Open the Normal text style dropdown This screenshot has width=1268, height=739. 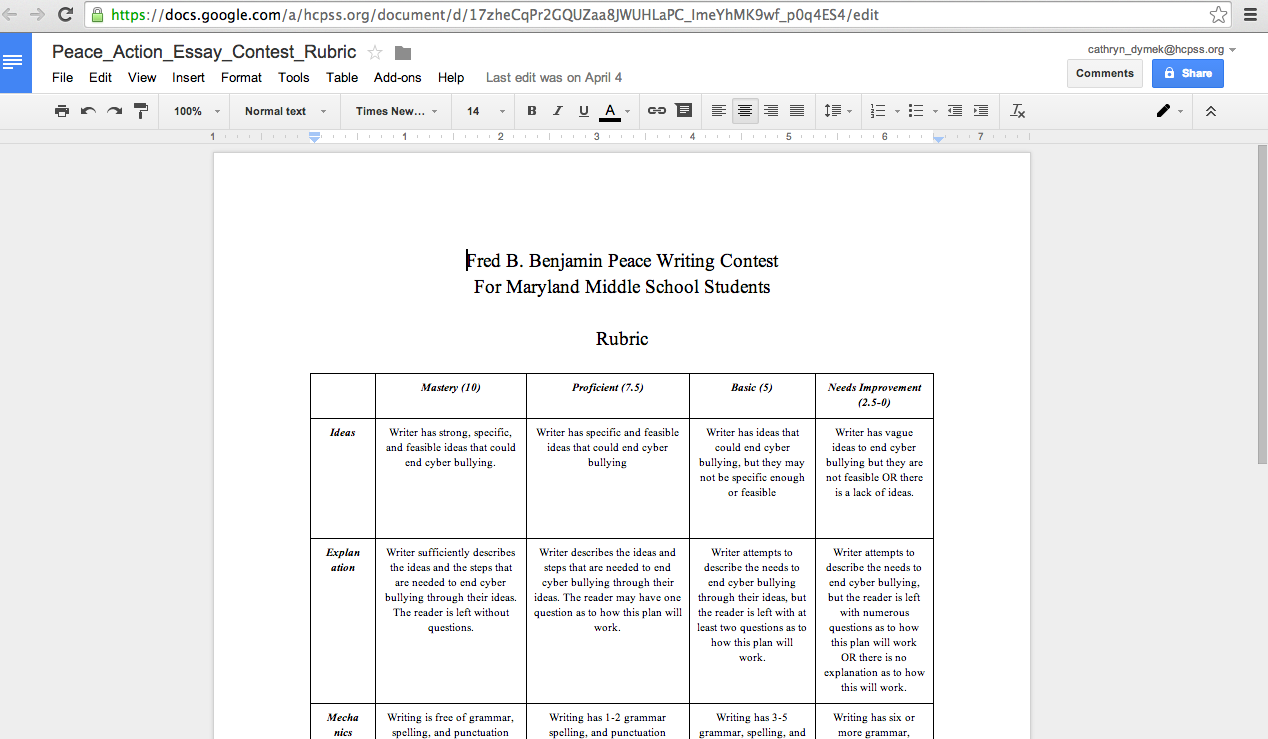click(285, 111)
